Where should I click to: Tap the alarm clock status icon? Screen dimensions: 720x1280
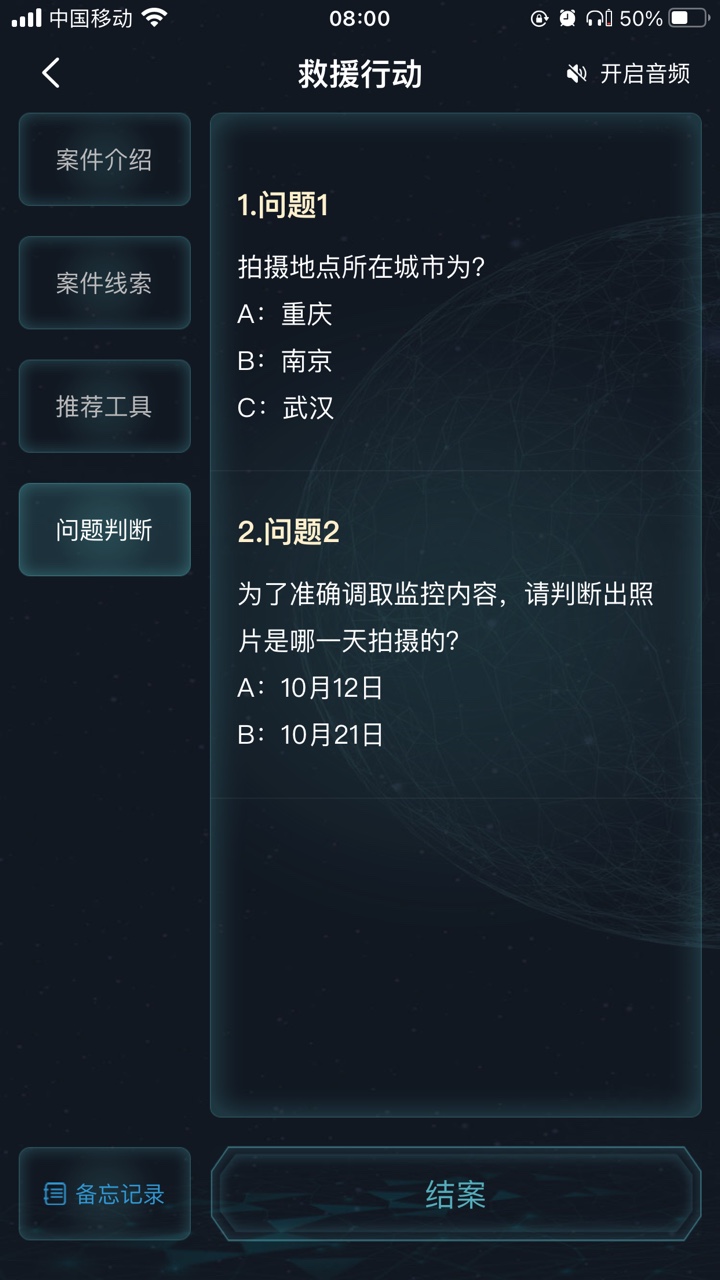[567, 18]
